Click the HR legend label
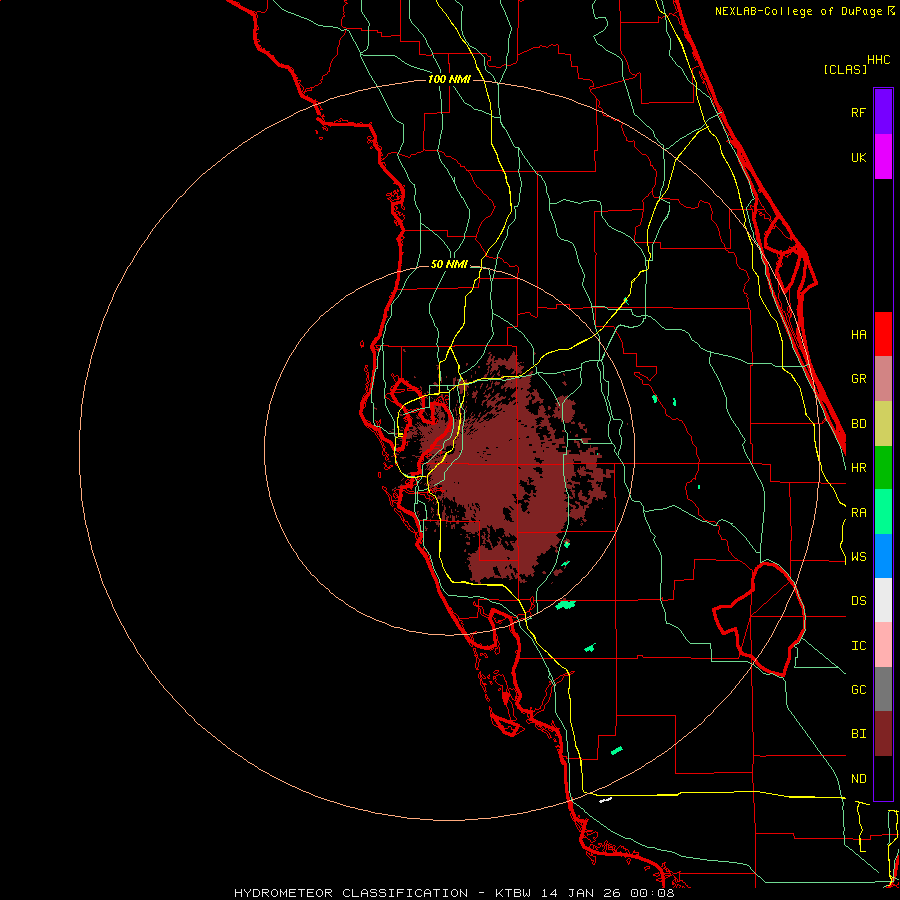 (x=858, y=468)
